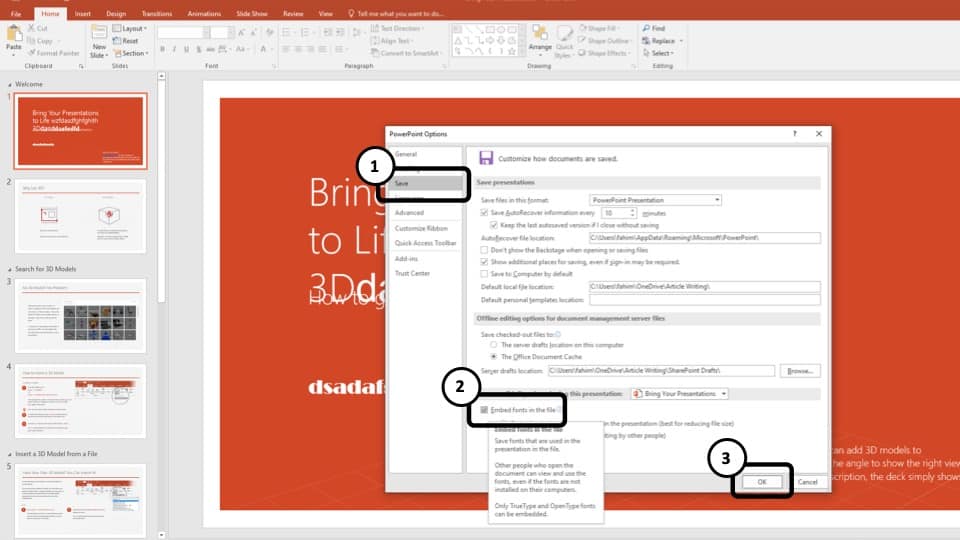This screenshot has height=540, width=960.
Task: Select General in PowerPoint Options sidebar
Action: (406, 154)
